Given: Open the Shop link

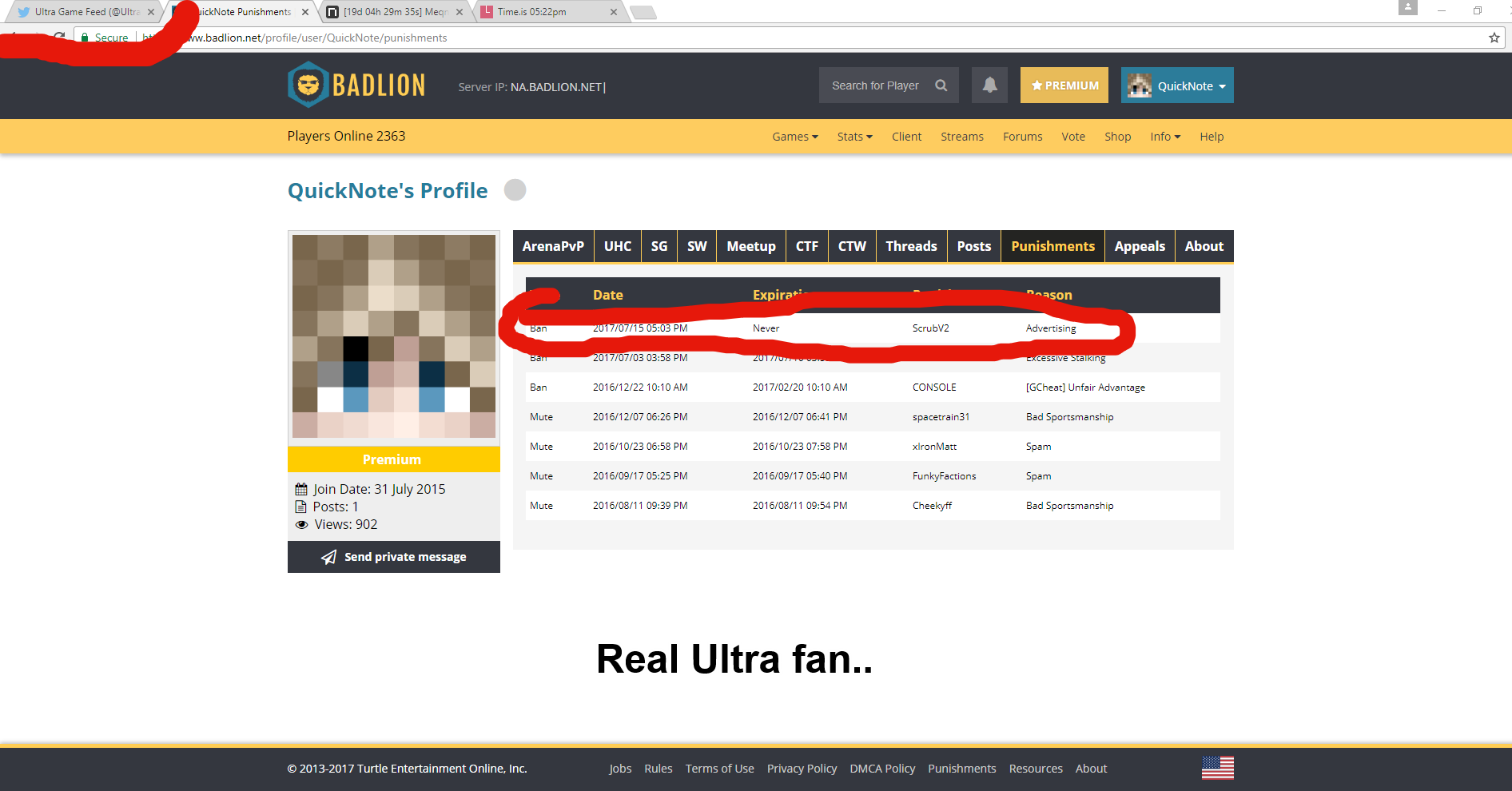Looking at the screenshot, I should (1118, 137).
